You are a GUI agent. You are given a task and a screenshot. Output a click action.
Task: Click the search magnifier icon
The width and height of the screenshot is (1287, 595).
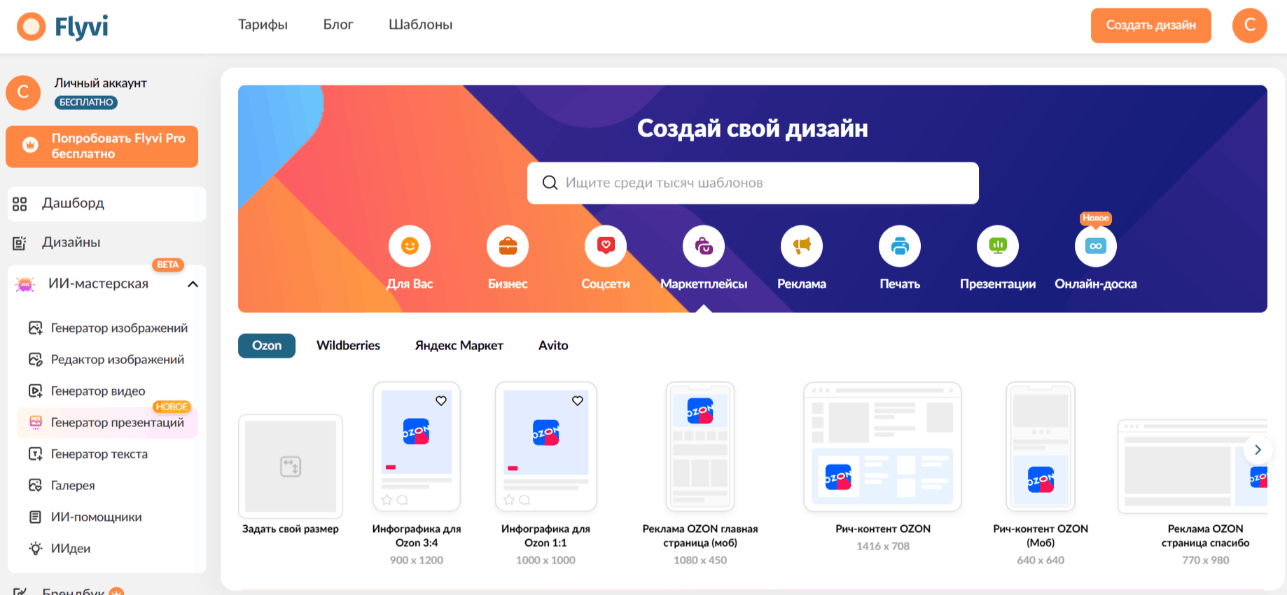550,183
